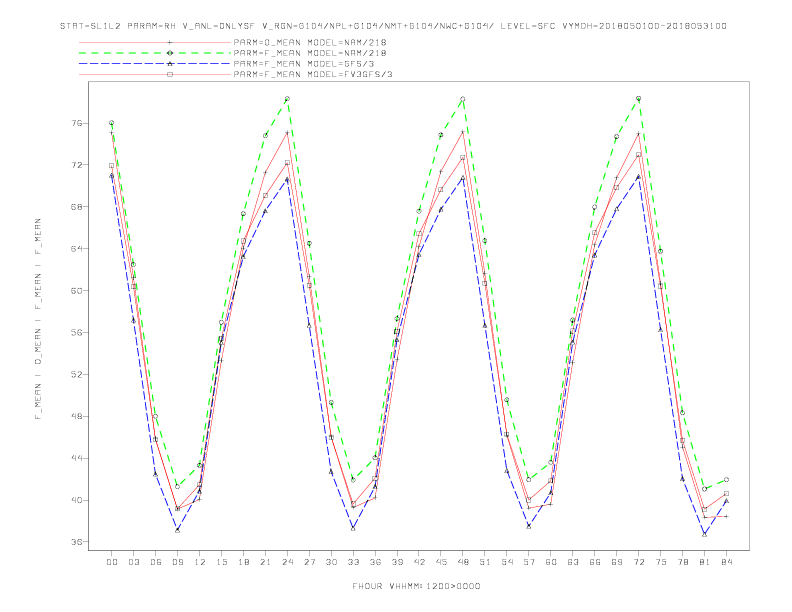Click x-axis forecast hour label 36

pos(375,562)
